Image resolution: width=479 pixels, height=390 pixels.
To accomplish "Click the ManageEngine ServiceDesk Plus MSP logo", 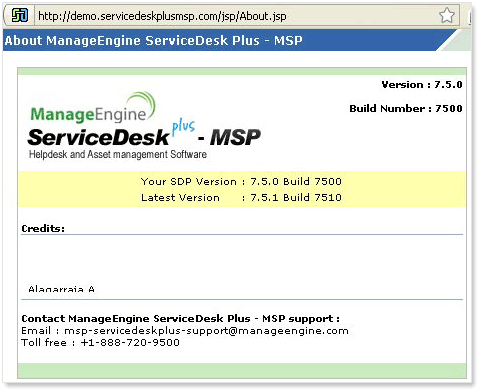I will [x=144, y=126].
